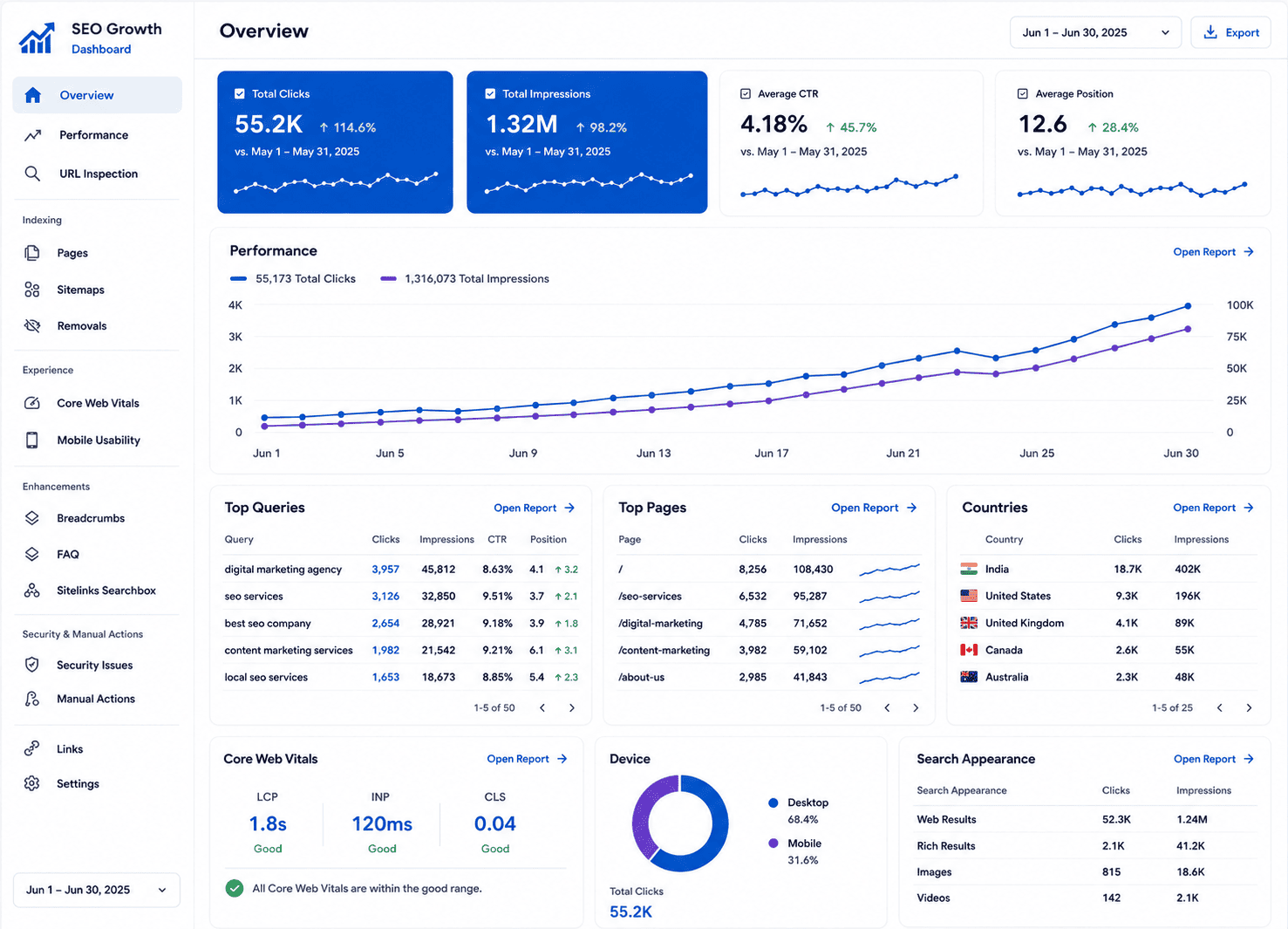Click the Overview home icon
The height and width of the screenshot is (929, 1288).
33,95
